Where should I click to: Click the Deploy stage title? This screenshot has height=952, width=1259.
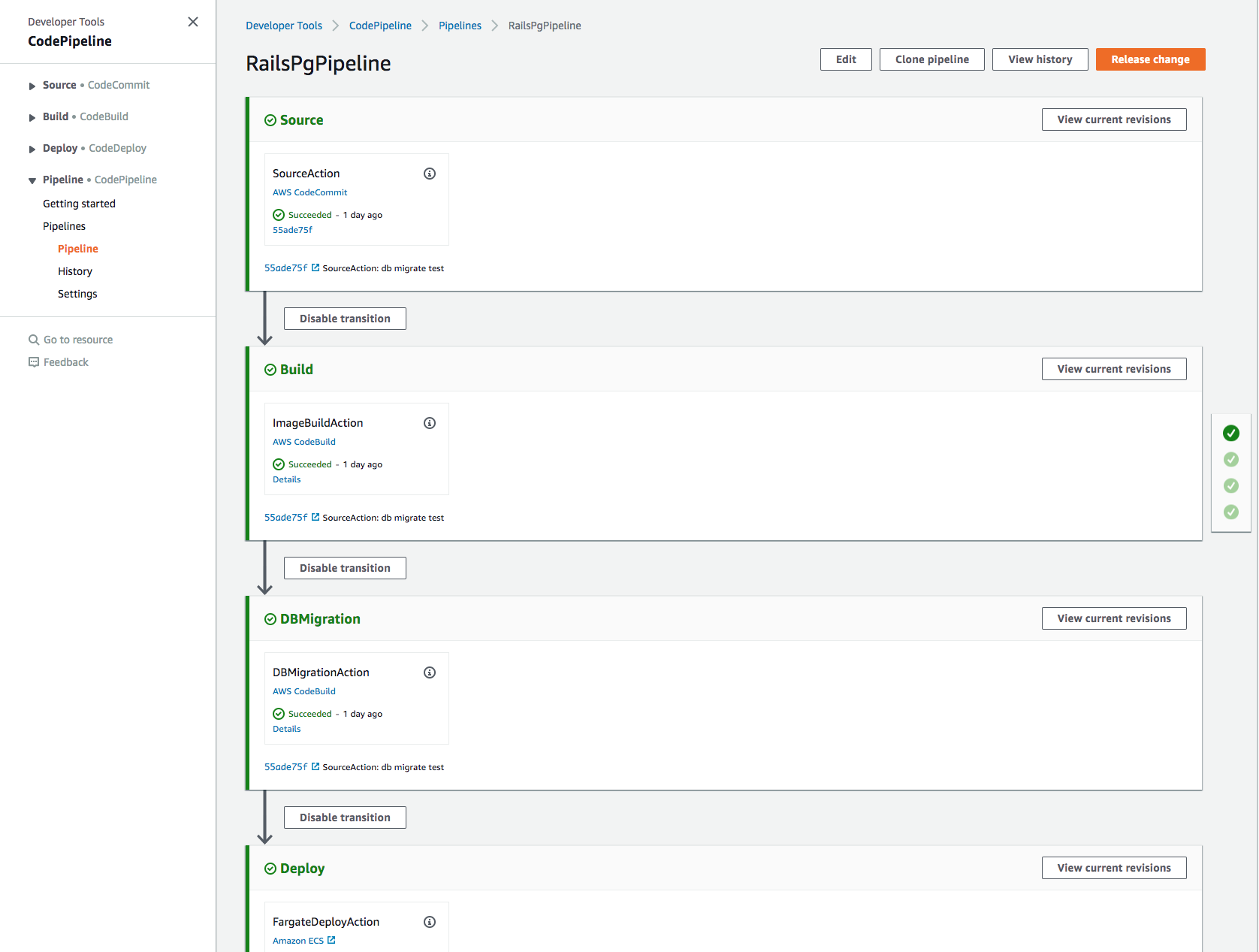pyautogui.click(x=302, y=869)
